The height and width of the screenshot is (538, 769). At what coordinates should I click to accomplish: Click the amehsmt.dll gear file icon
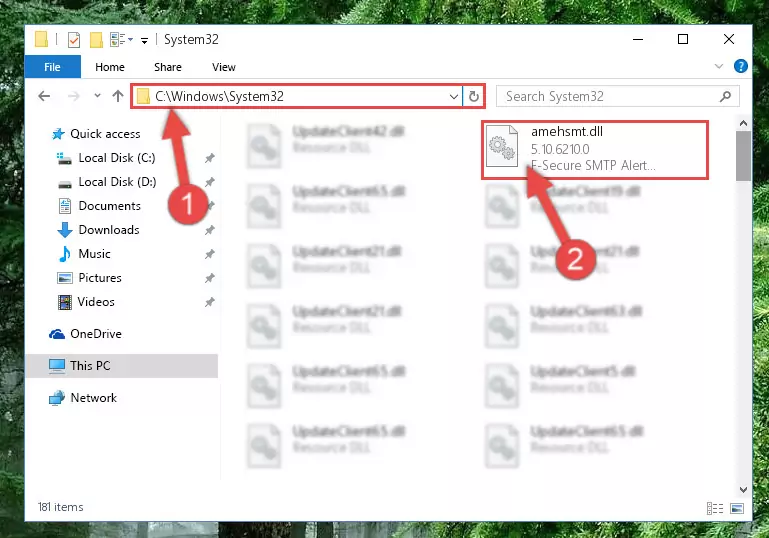[x=502, y=146]
